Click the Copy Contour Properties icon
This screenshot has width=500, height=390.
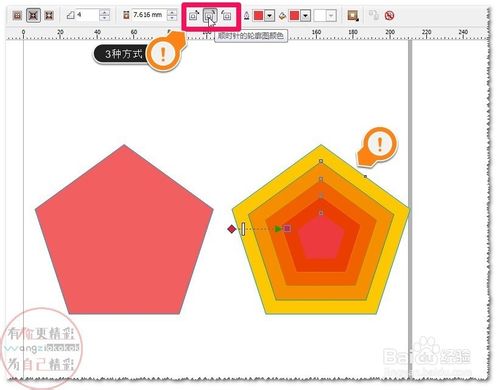pyautogui.click(x=374, y=15)
